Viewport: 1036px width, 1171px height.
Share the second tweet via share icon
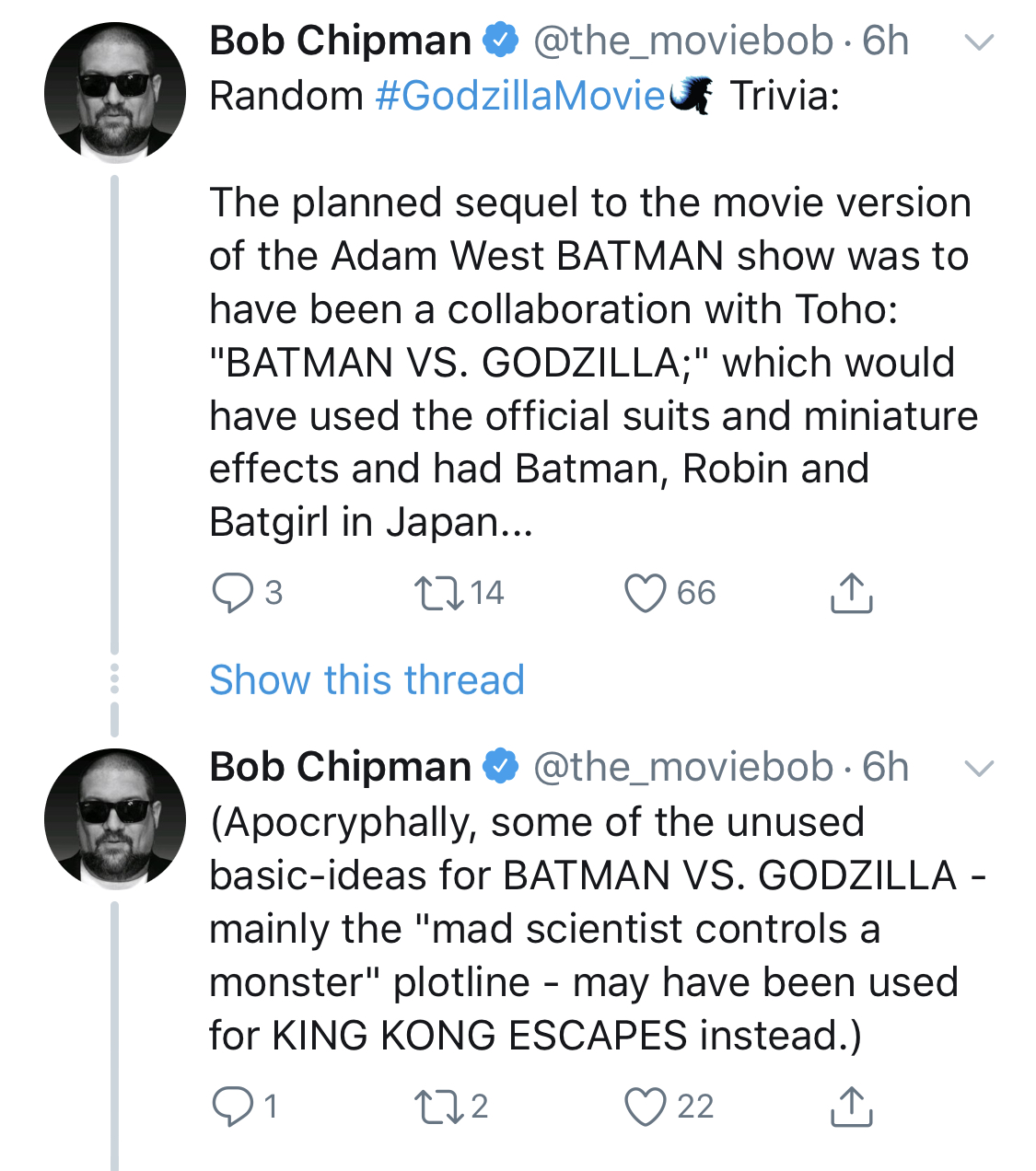(851, 1107)
